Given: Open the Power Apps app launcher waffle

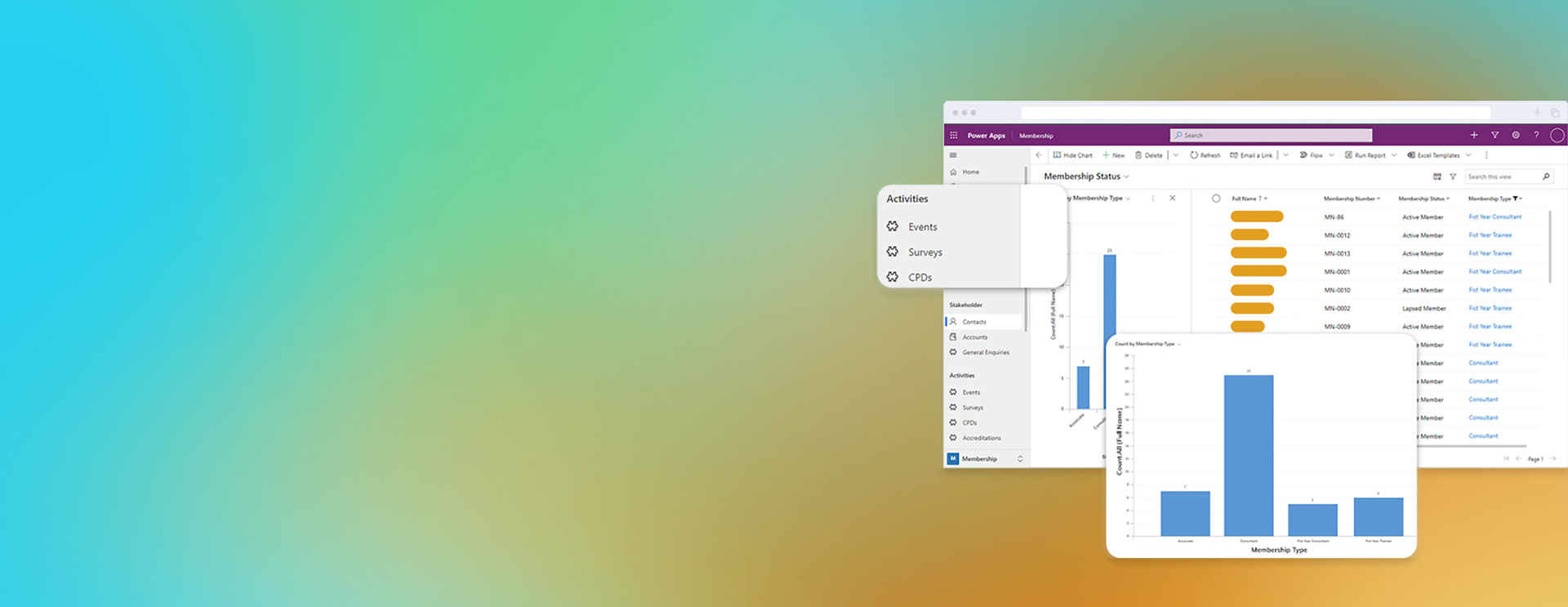Looking at the screenshot, I should (953, 136).
